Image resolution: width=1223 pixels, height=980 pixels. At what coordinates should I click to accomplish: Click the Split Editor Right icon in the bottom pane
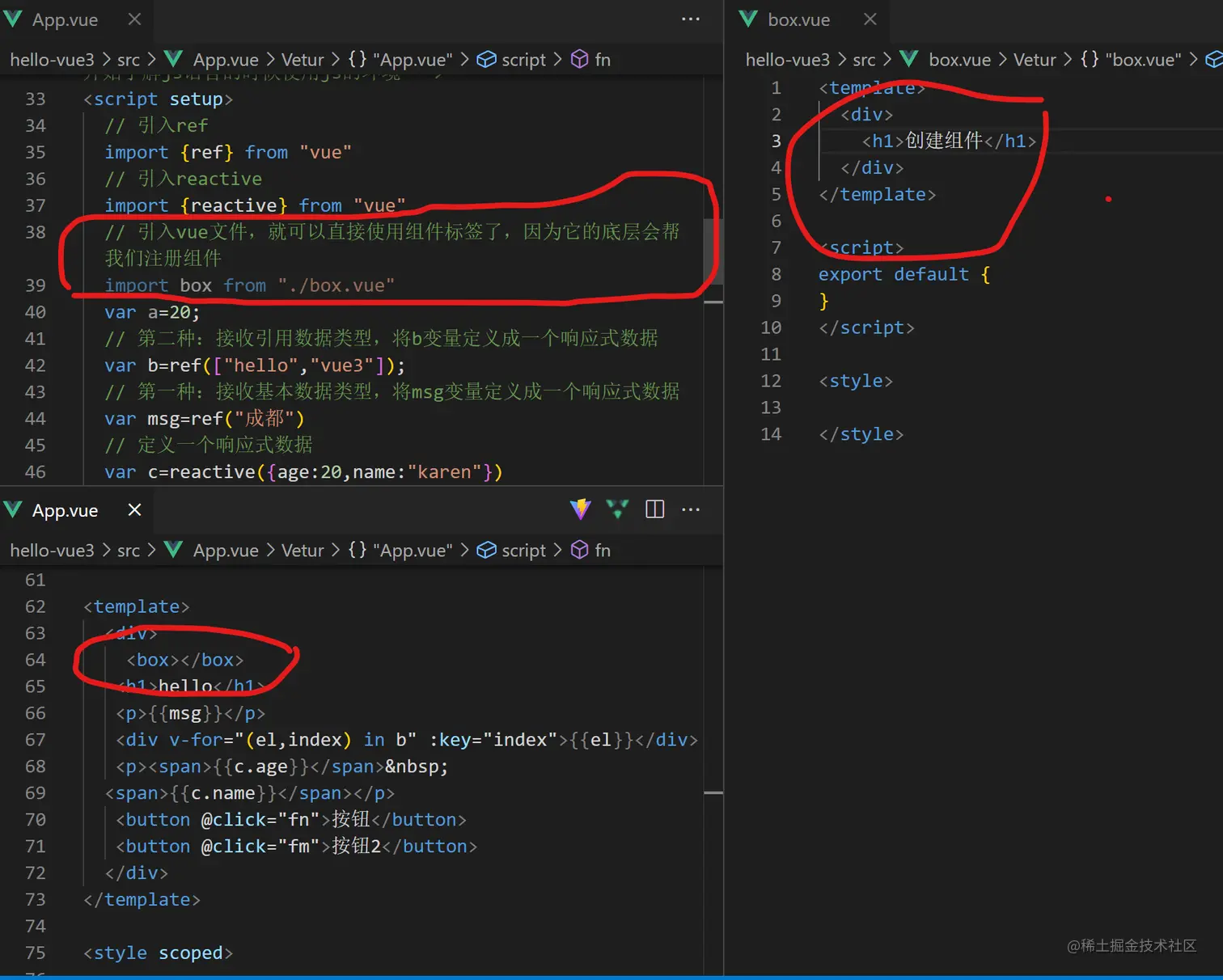(x=655, y=509)
